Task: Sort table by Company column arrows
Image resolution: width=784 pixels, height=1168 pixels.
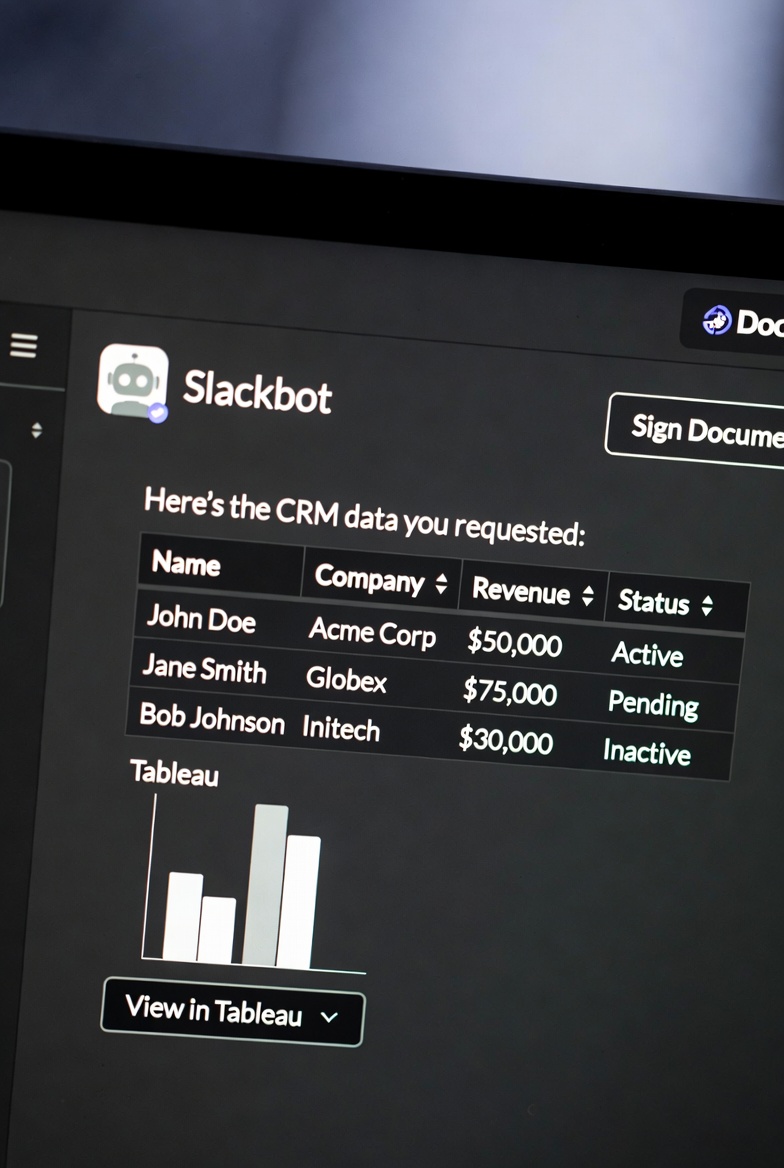Action: pyautogui.click(x=441, y=584)
